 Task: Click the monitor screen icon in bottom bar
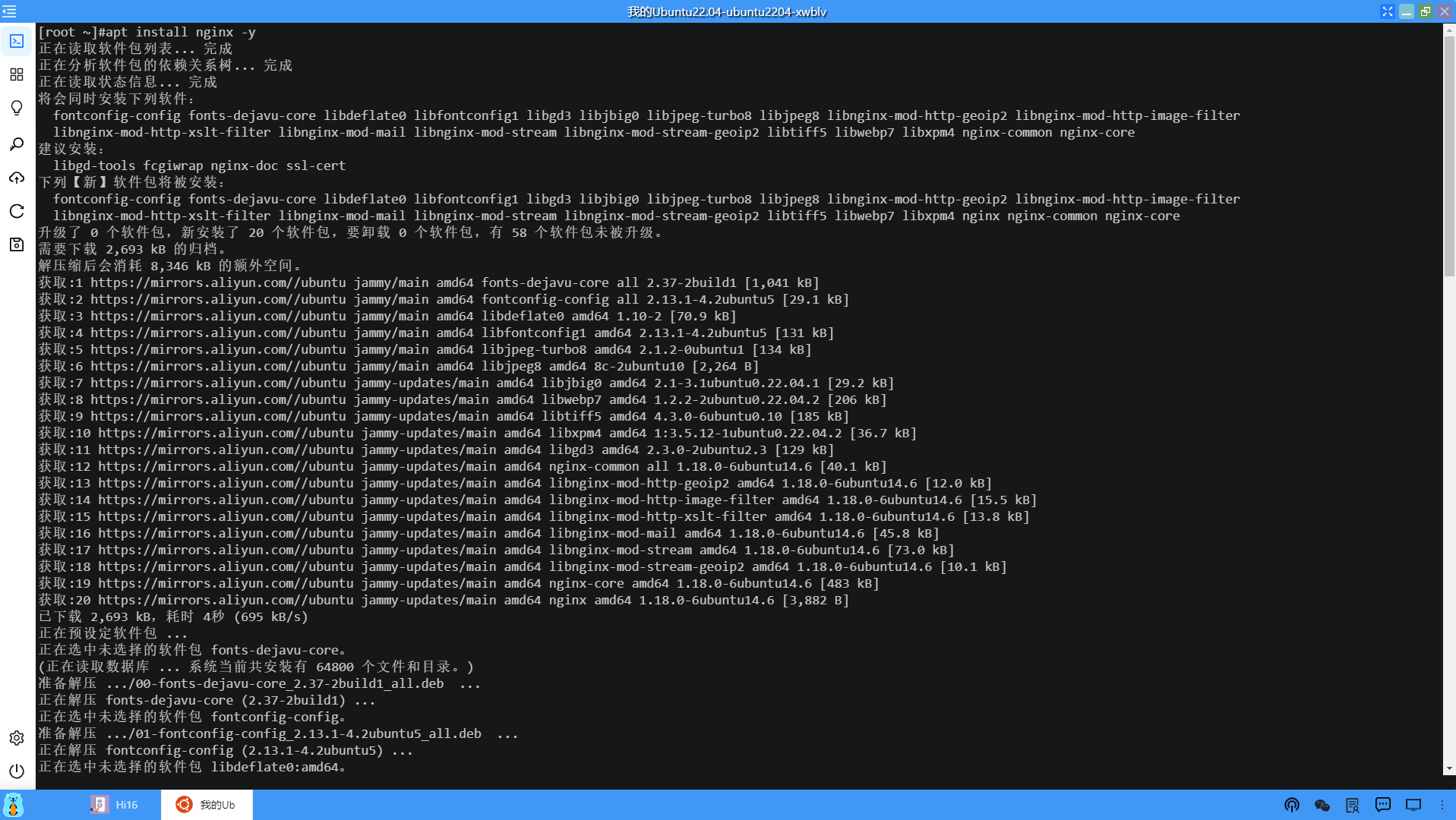pos(1413,805)
